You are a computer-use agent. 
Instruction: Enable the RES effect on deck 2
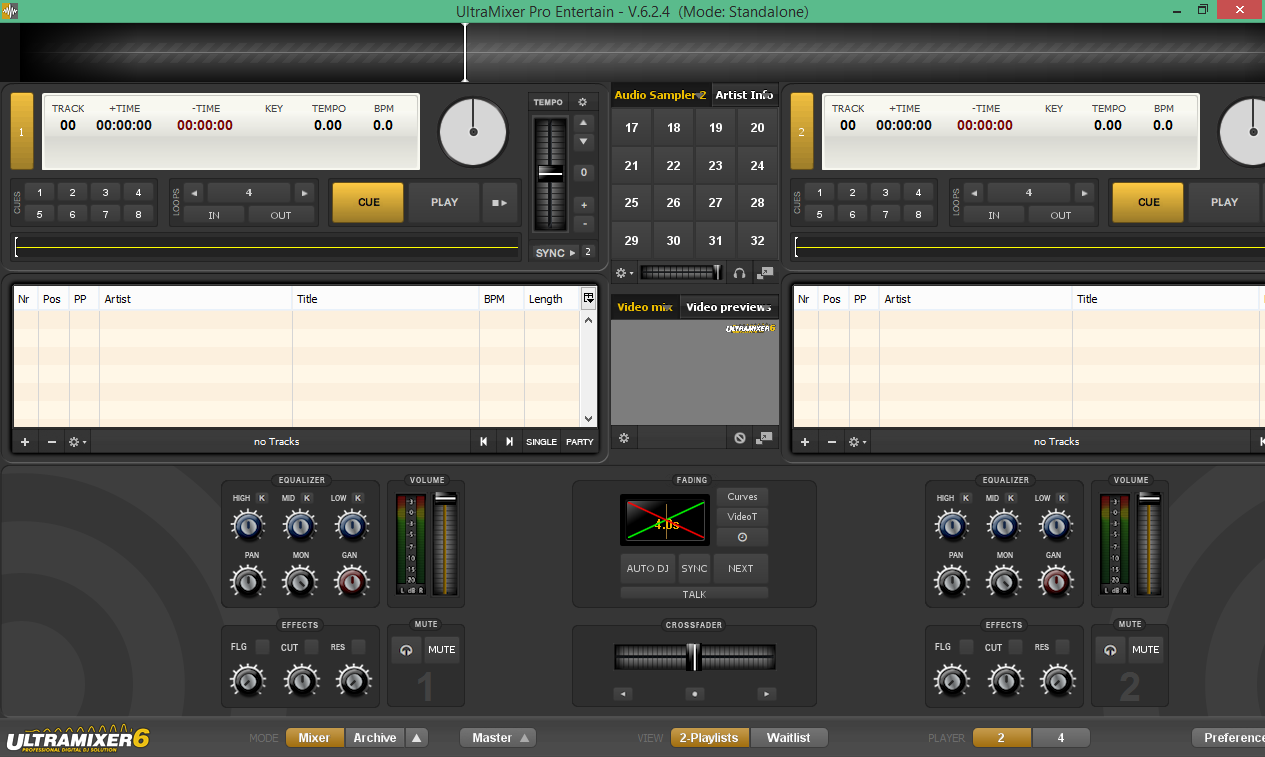1062,647
